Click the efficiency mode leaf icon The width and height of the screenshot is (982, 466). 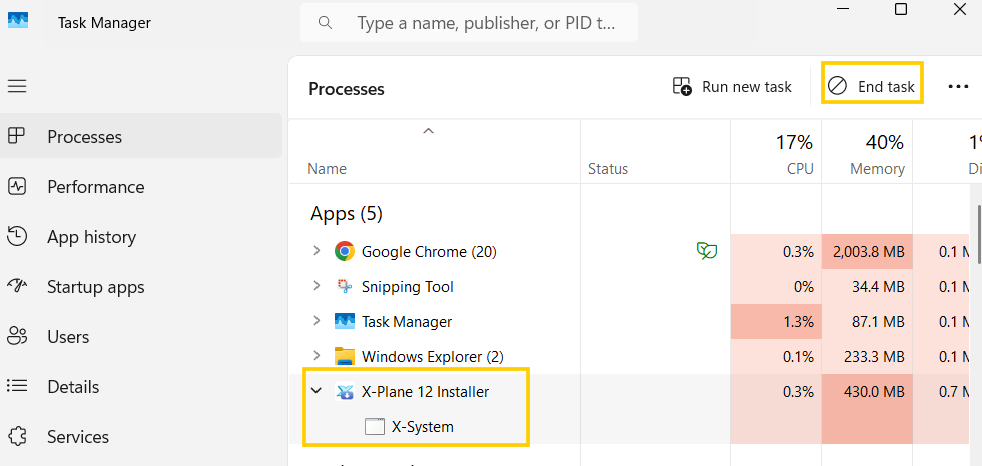pos(707,251)
